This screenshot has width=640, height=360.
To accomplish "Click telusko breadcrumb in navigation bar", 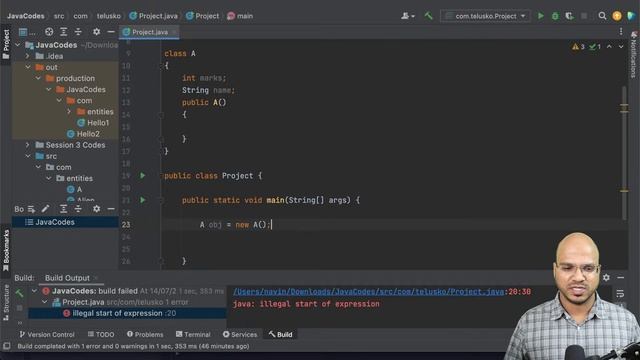I will [109, 16].
